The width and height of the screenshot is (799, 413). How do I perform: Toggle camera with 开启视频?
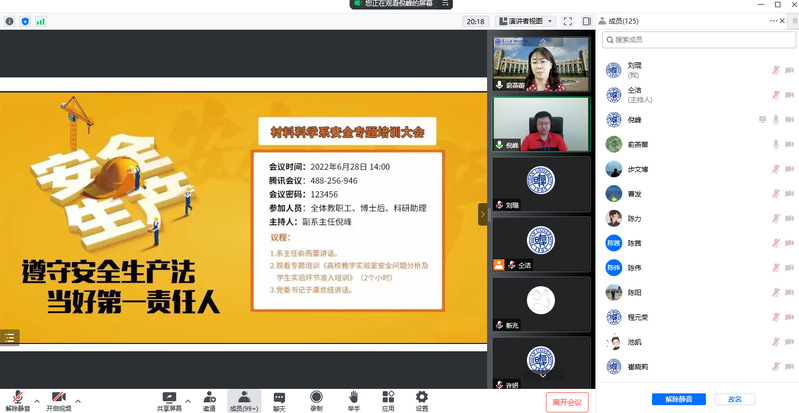point(59,401)
